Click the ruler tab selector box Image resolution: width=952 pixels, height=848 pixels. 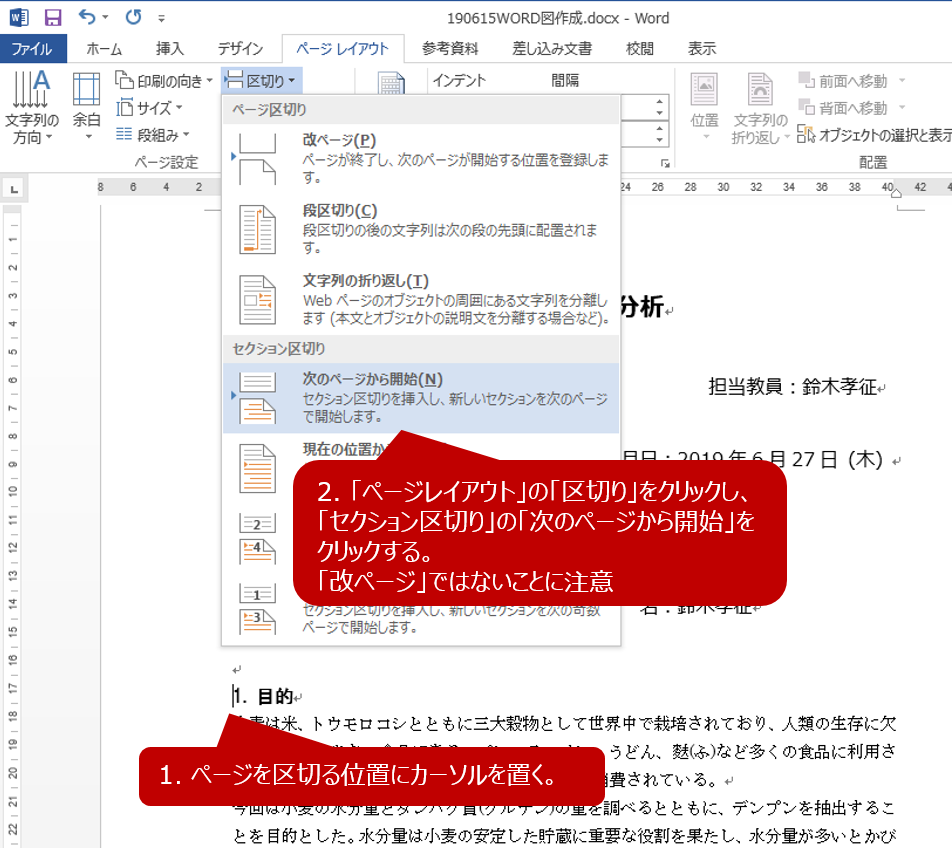(x=14, y=187)
